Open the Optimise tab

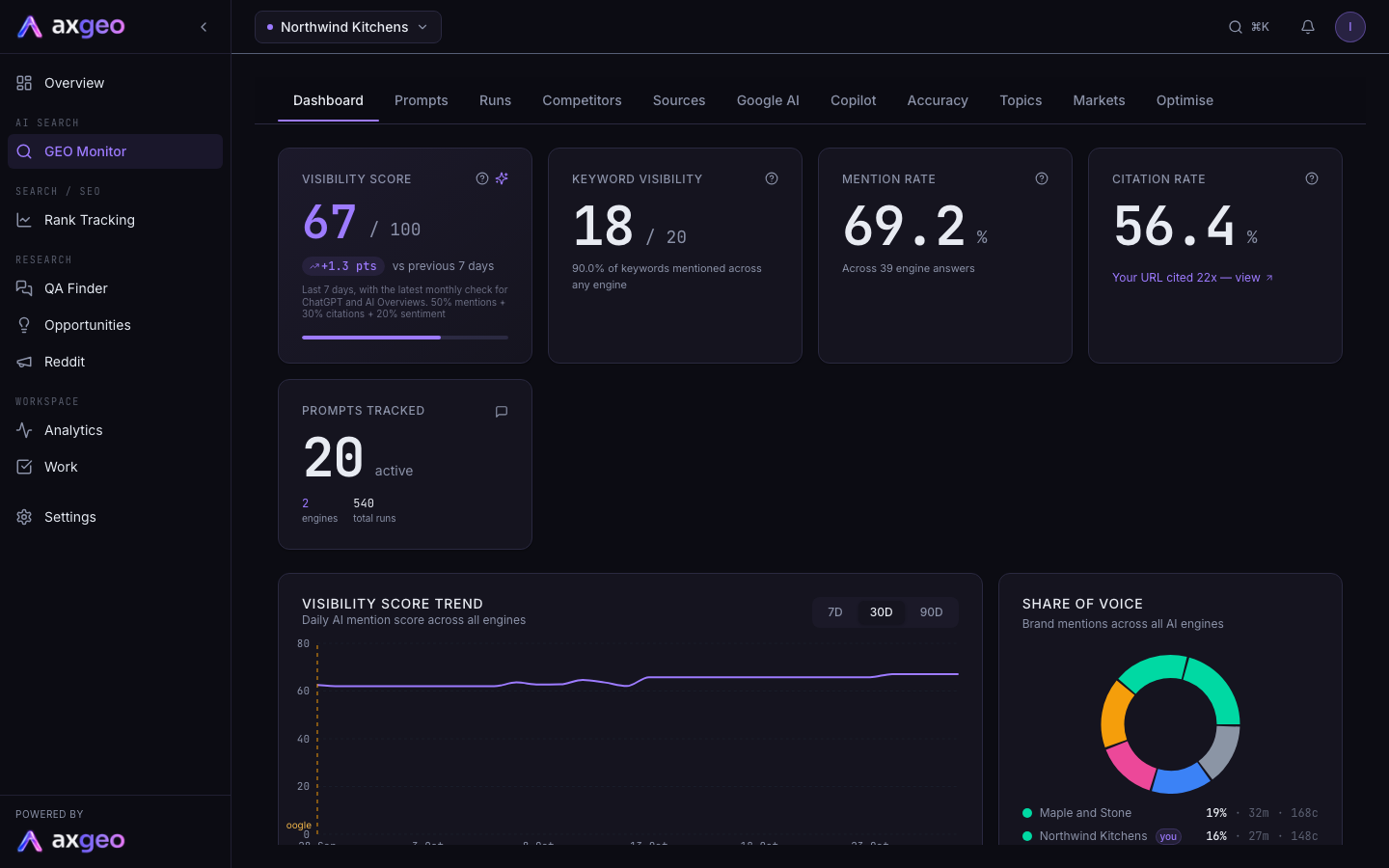(x=1185, y=100)
